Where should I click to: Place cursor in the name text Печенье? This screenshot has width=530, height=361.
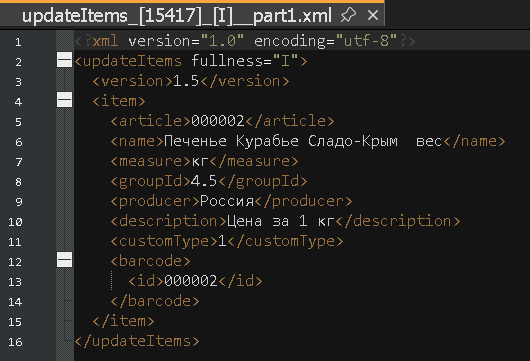click(x=195, y=141)
